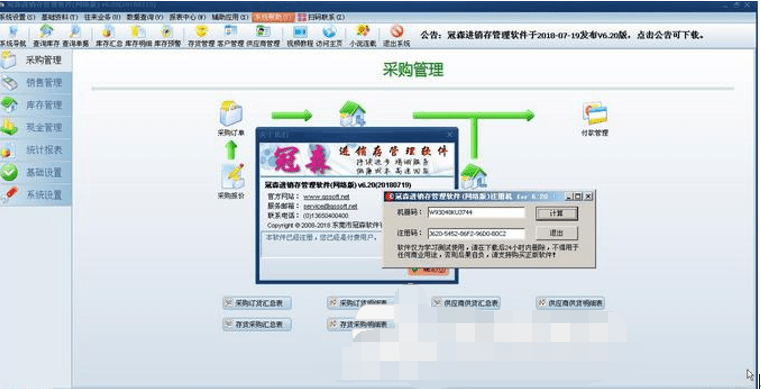
Task: Click the 公告 announcement text
Action: pyautogui.click(x=562, y=35)
